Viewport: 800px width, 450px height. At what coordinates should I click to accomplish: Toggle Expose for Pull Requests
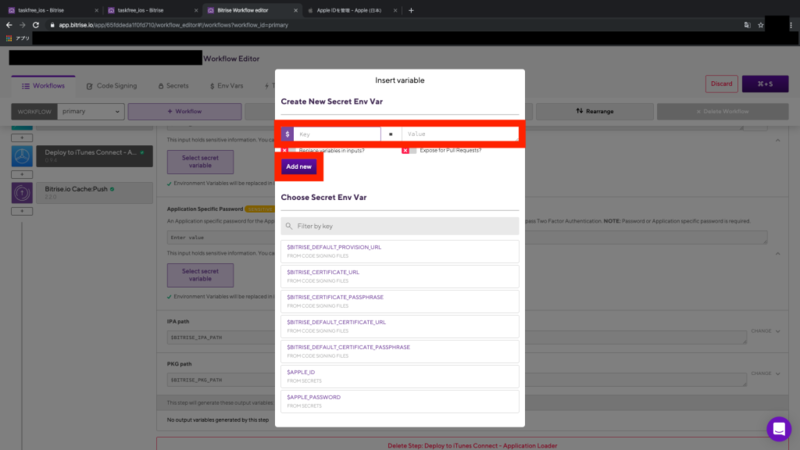point(409,151)
